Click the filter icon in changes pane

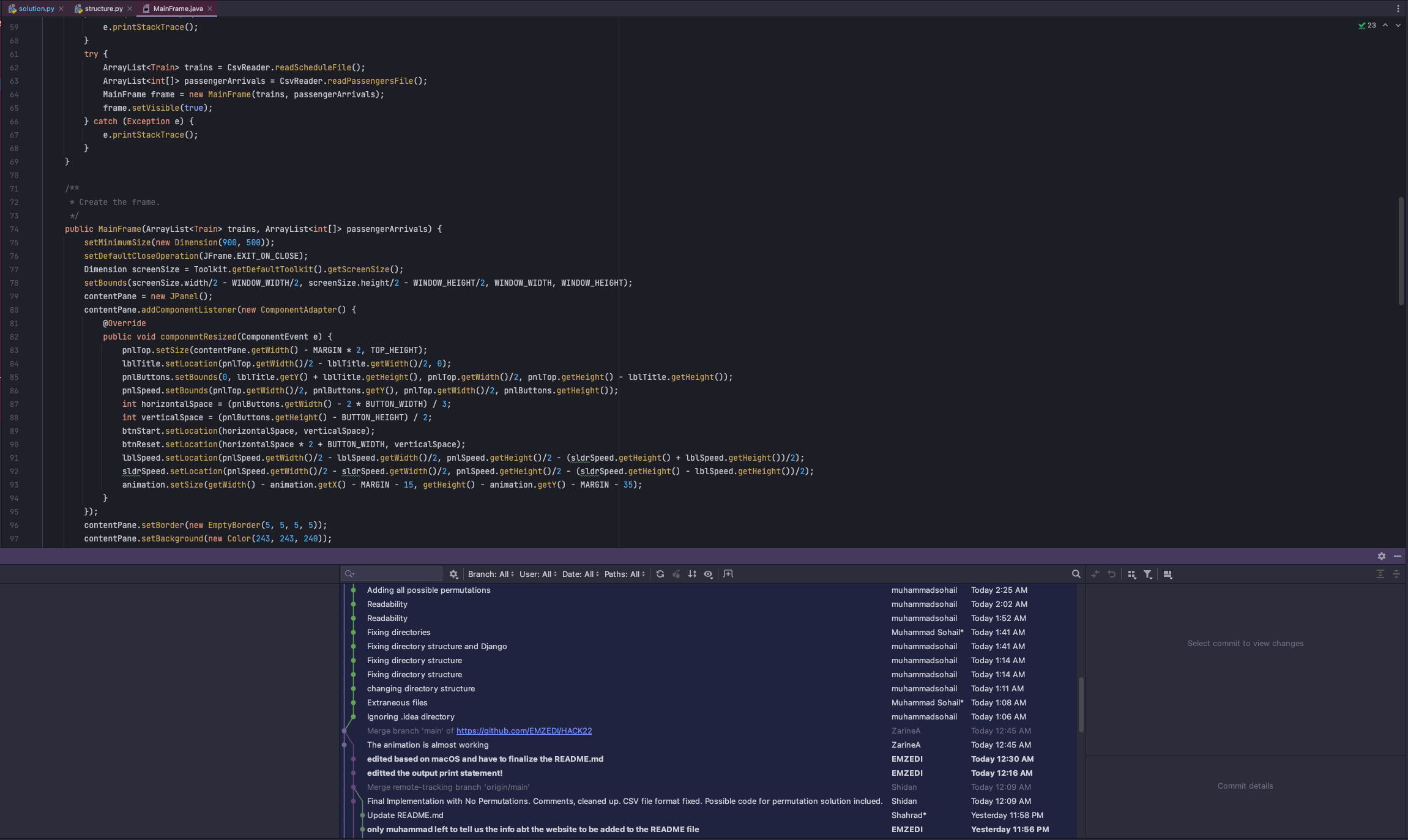pos(1148,574)
